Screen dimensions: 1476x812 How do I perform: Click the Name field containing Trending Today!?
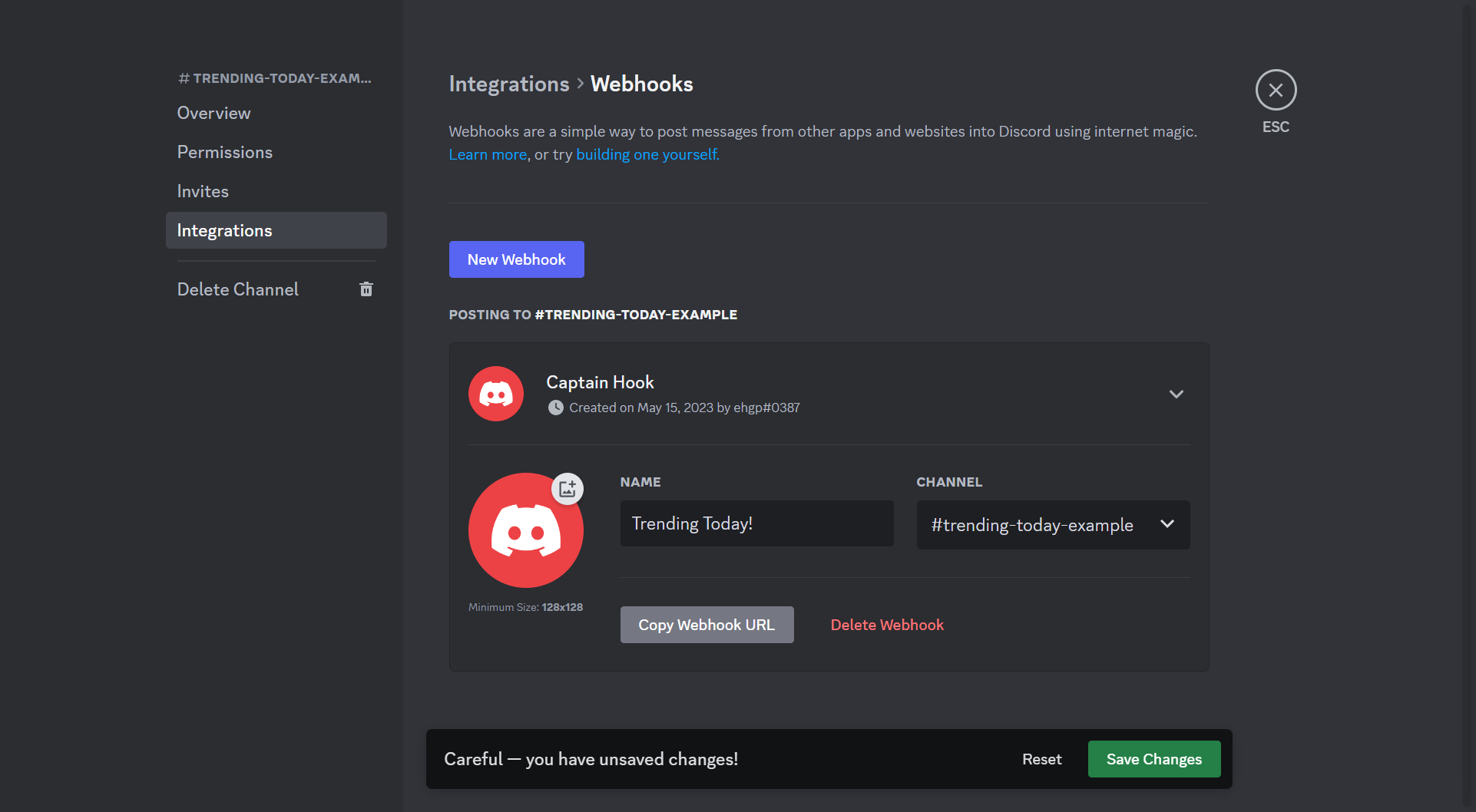[756, 523]
